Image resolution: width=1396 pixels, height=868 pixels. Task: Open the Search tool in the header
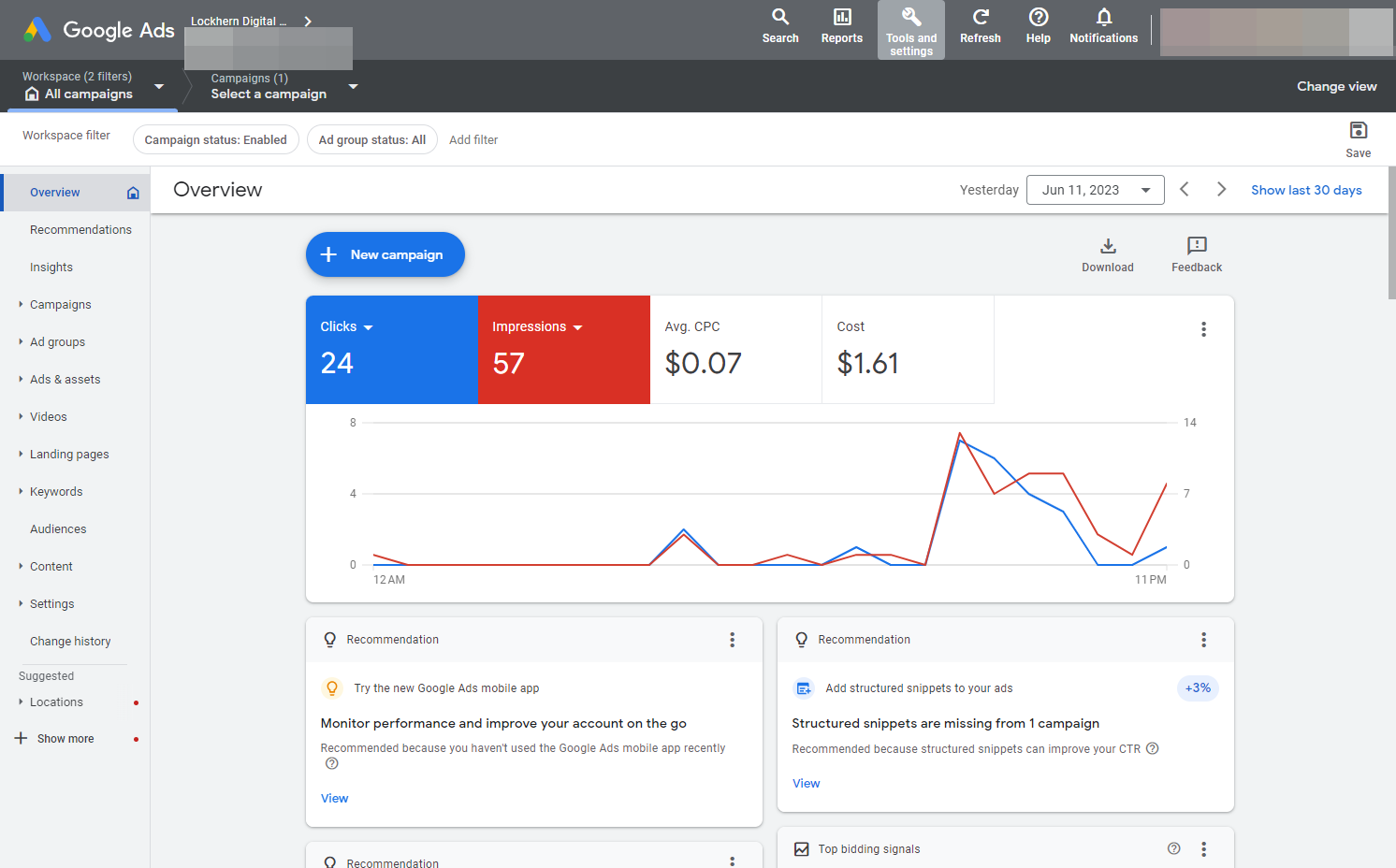coord(779,26)
